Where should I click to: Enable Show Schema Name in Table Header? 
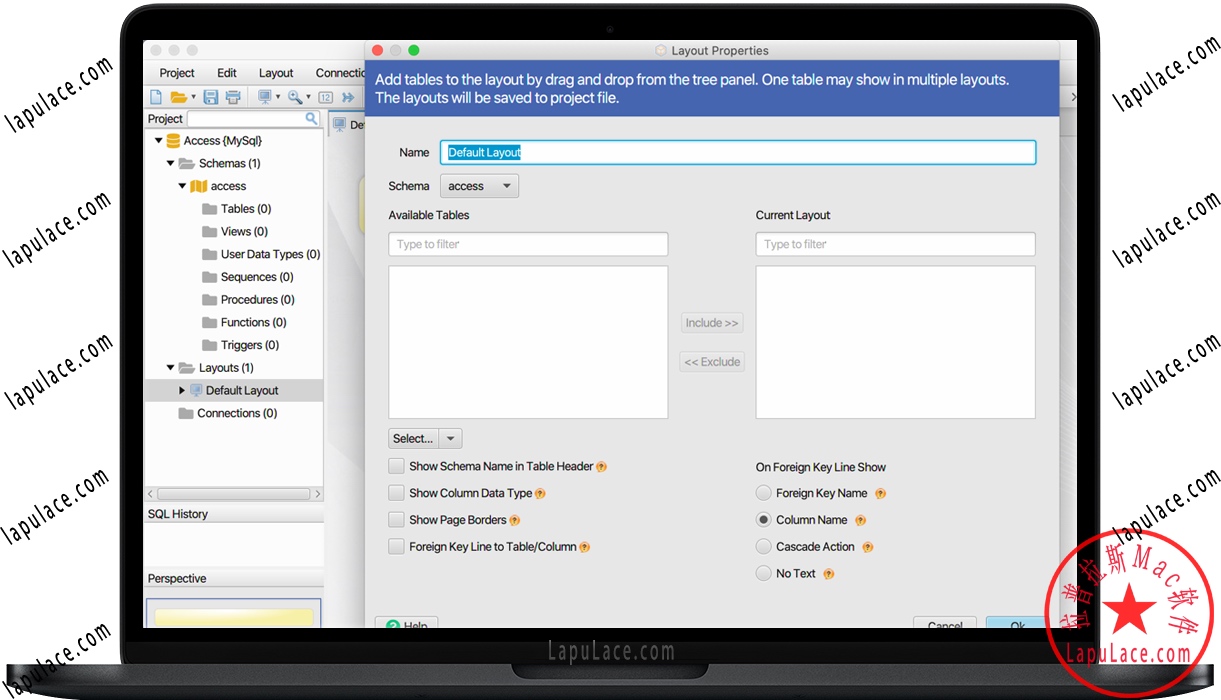tap(397, 466)
